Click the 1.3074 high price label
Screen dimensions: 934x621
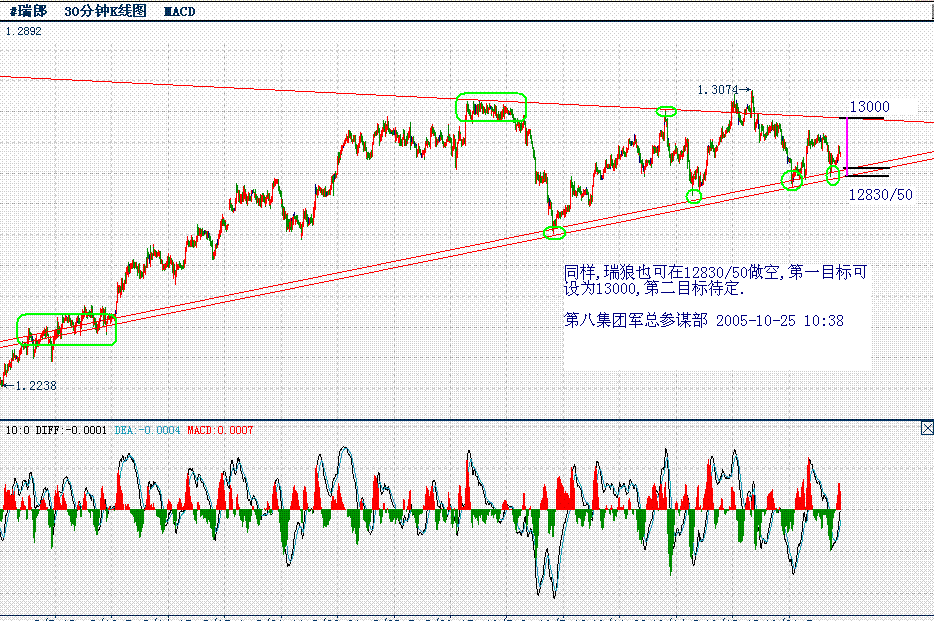pos(718,90)
